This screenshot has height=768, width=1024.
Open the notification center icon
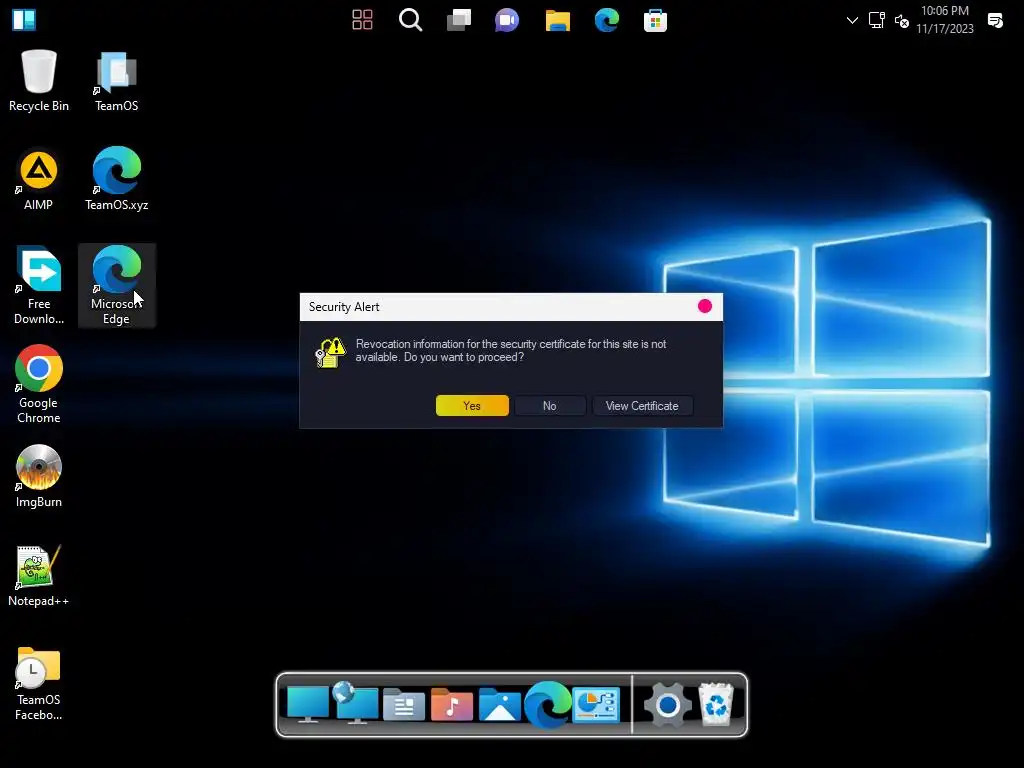pyautogui.click(x=995, y=20)
